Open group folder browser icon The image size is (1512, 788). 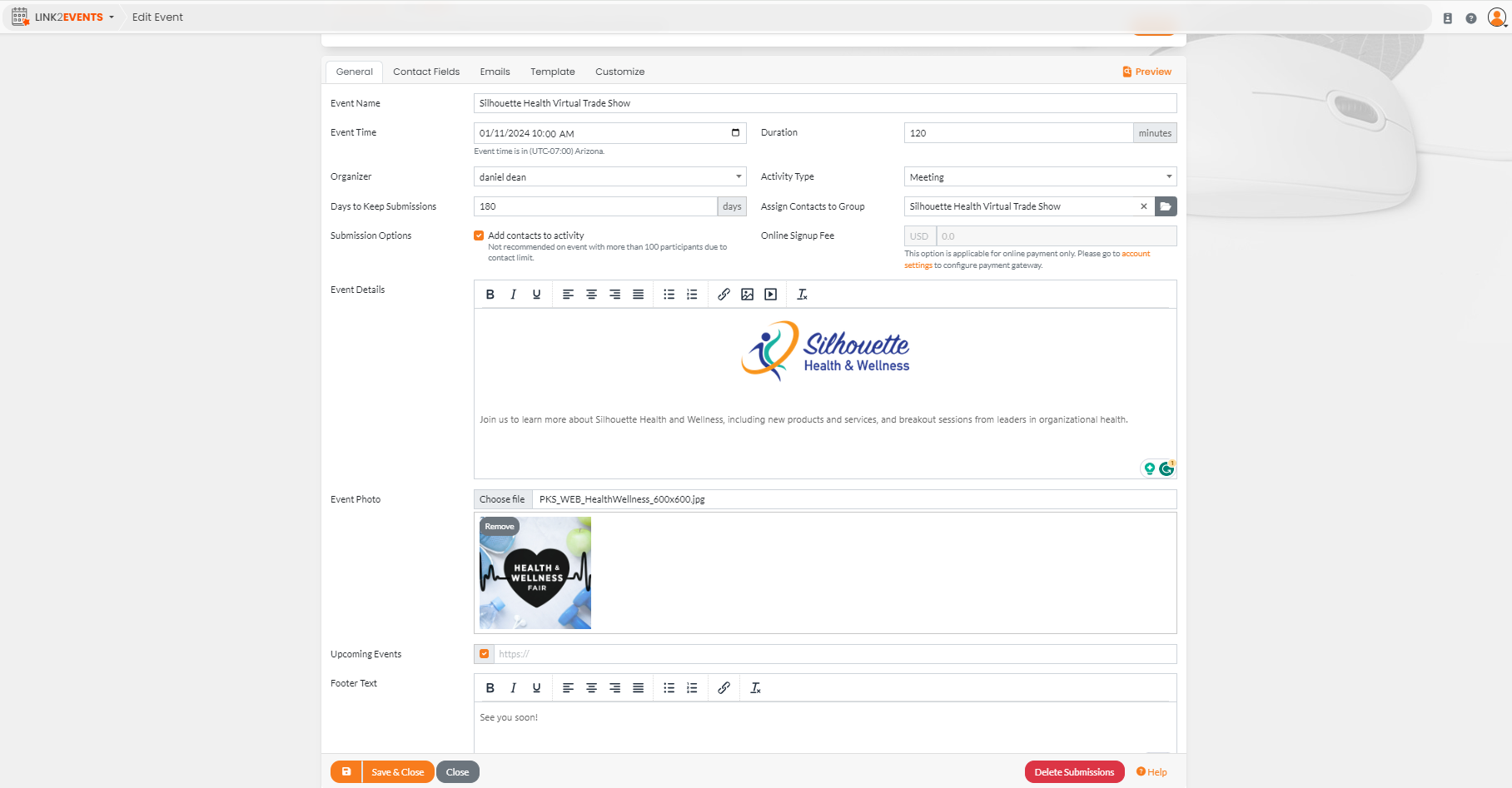click(1166, 206)
